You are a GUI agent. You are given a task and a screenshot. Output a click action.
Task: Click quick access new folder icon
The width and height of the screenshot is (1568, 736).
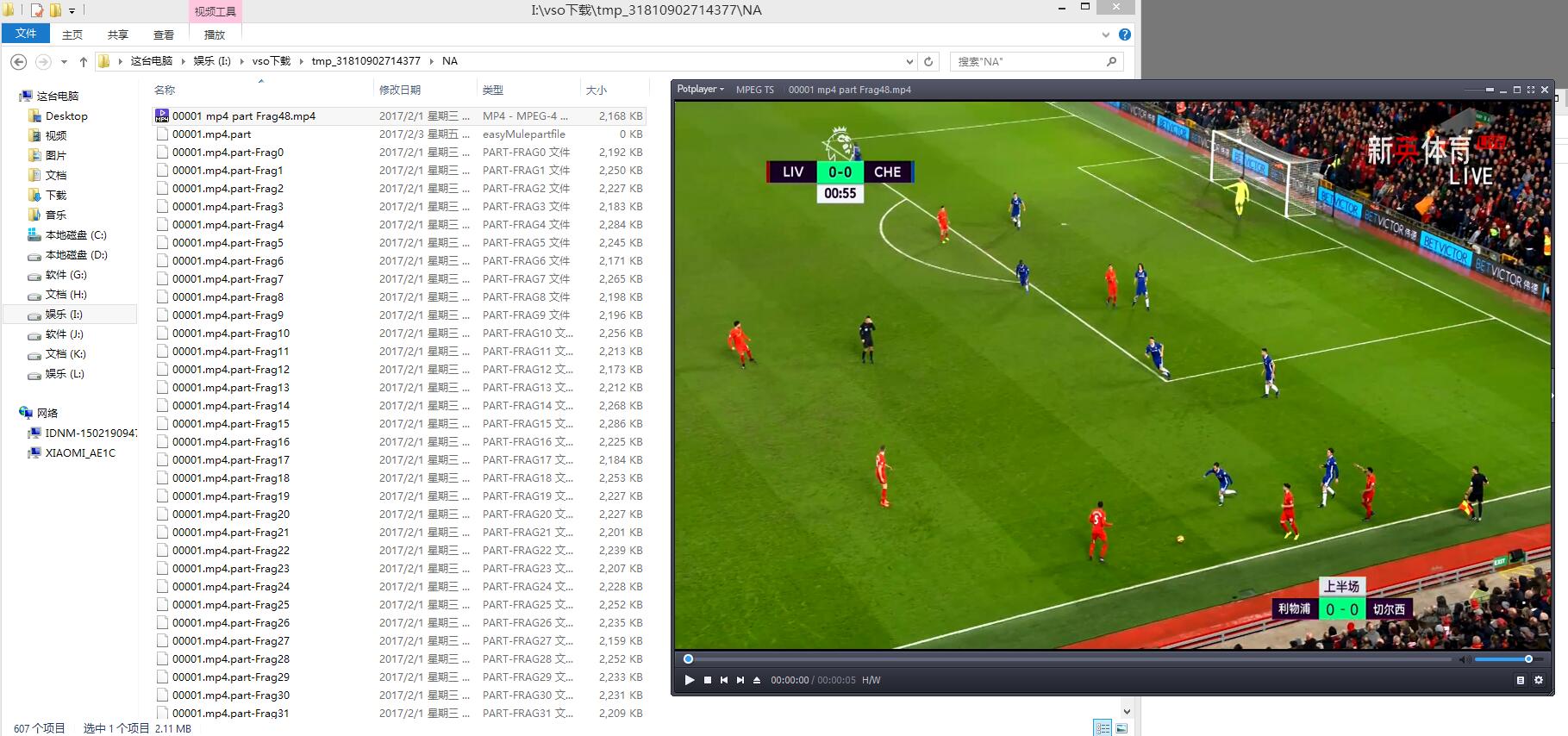55,10
